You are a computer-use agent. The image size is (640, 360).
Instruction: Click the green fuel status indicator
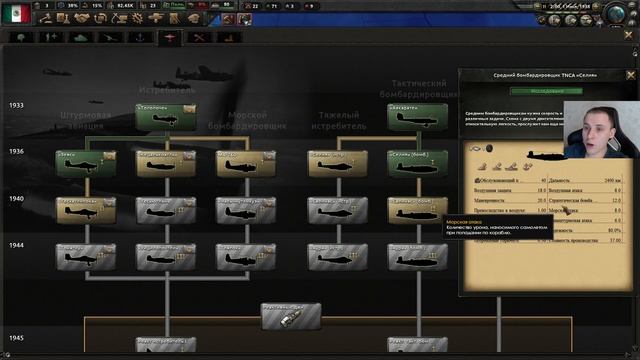tap(174, 6)
